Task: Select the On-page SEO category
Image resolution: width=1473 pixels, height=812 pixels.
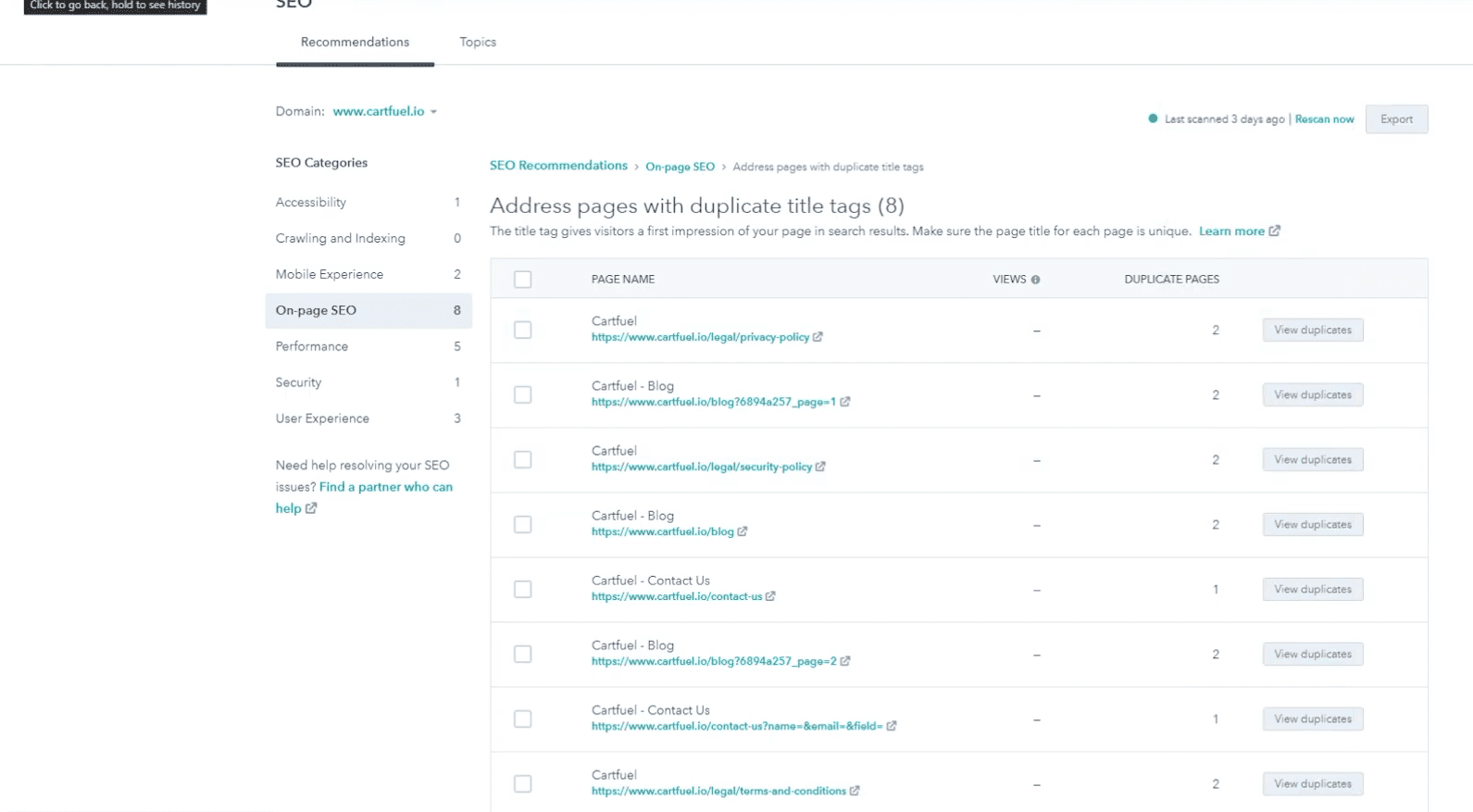Action: (368, 310)
